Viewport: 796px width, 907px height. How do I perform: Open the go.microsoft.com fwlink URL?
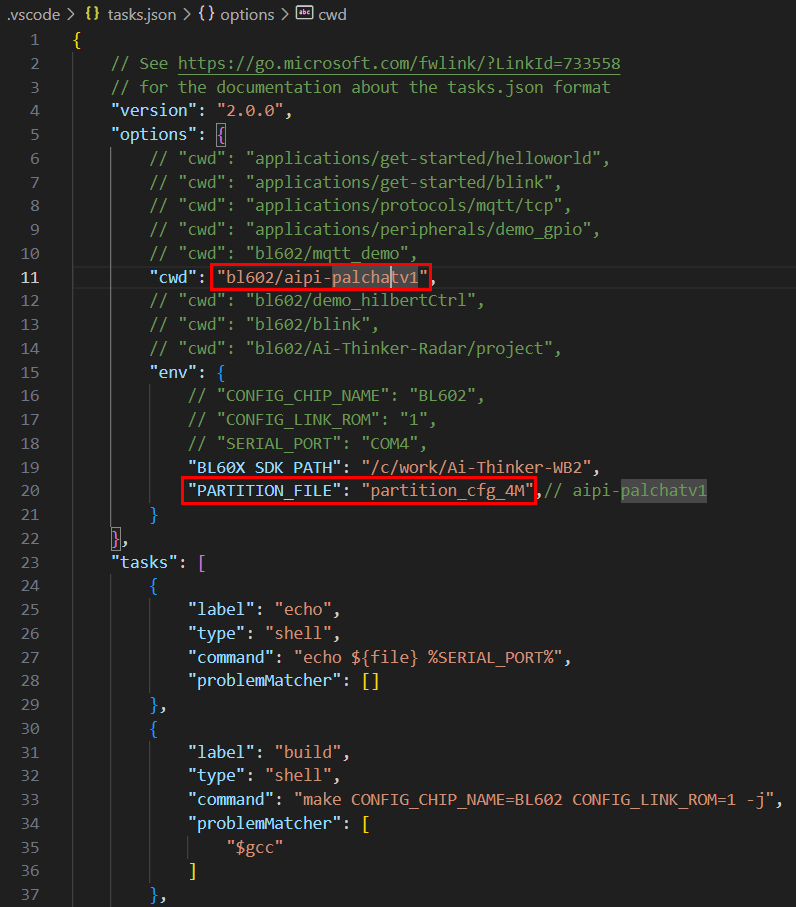pos(399,63)
